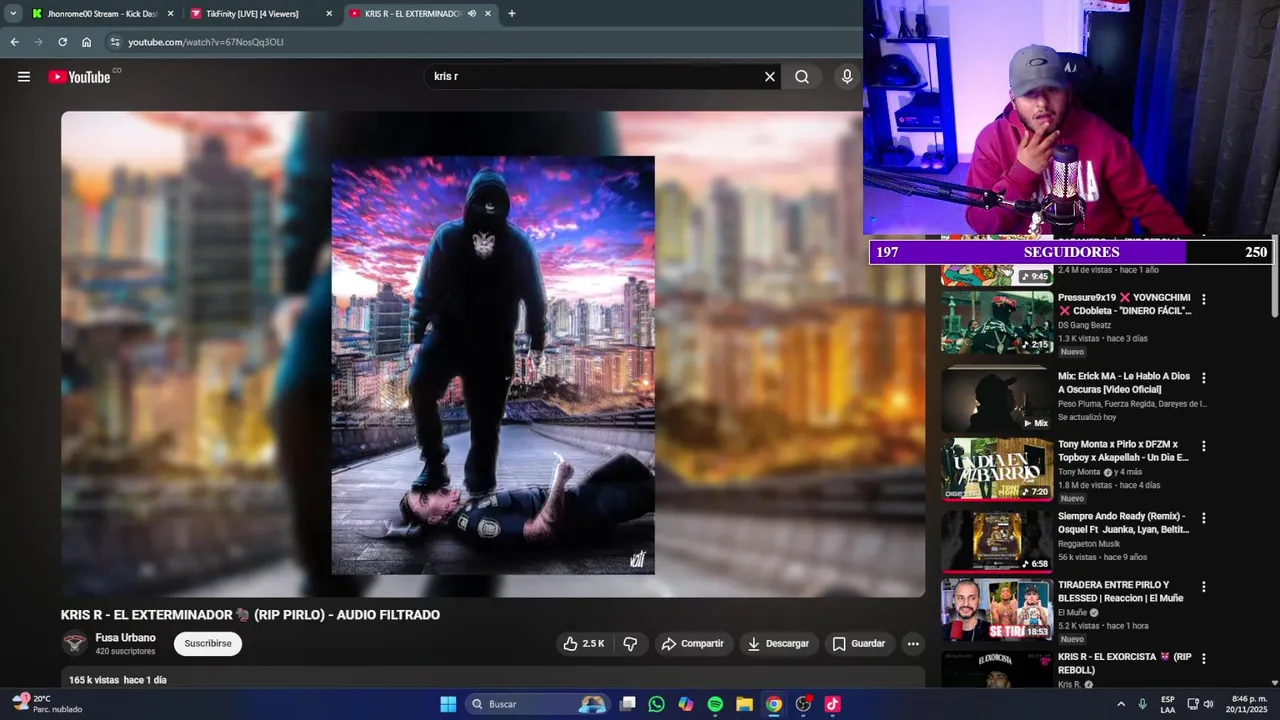Subscribe to Fusa Urbano with Suscribirse
This screenshot has height=720, width=1280.
tap(208, 644)
